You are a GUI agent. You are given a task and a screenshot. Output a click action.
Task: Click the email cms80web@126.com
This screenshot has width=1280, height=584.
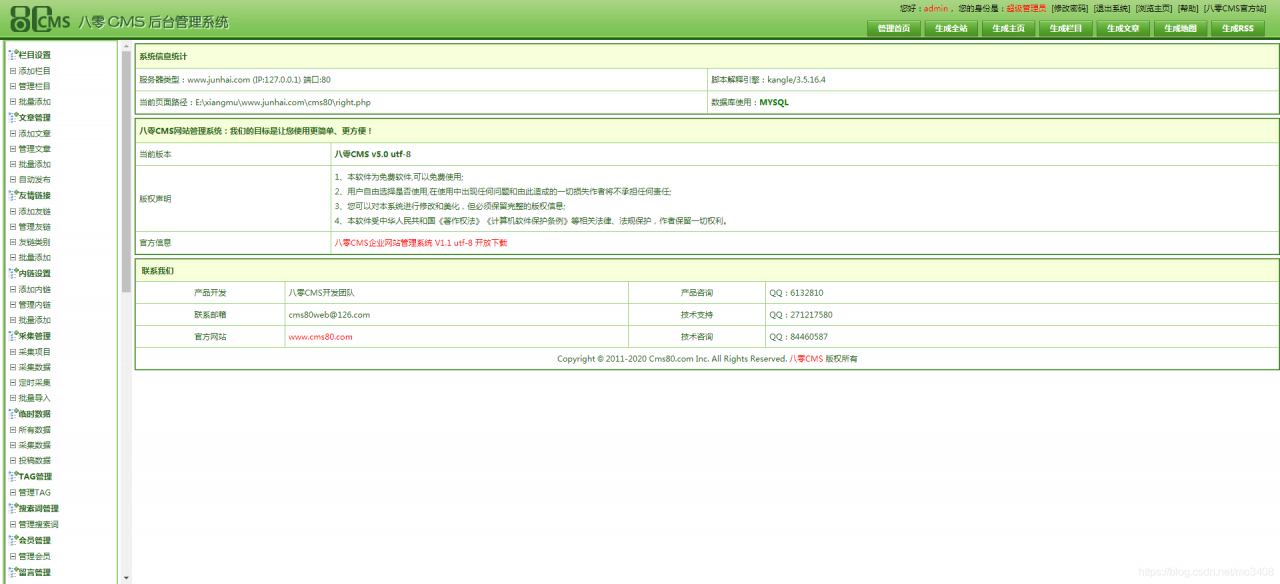tap(329, 315)
